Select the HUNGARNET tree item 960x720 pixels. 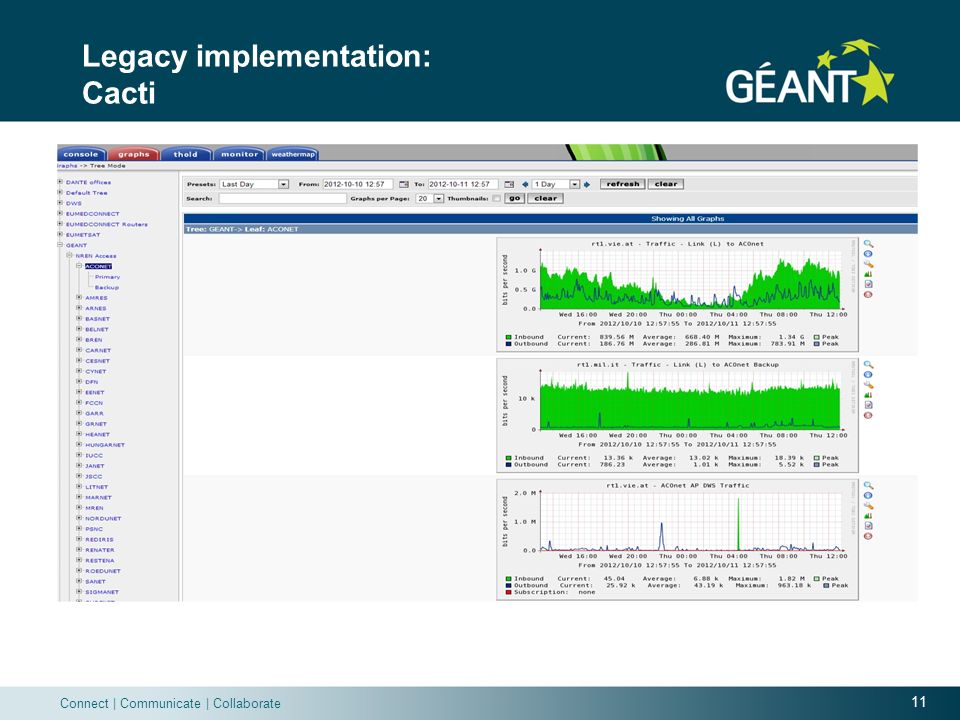(105, 444)
